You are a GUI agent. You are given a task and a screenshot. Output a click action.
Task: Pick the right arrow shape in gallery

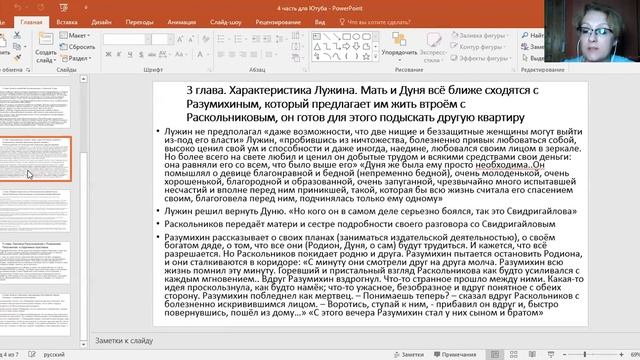pyautogui.click(x=347, y=47)
